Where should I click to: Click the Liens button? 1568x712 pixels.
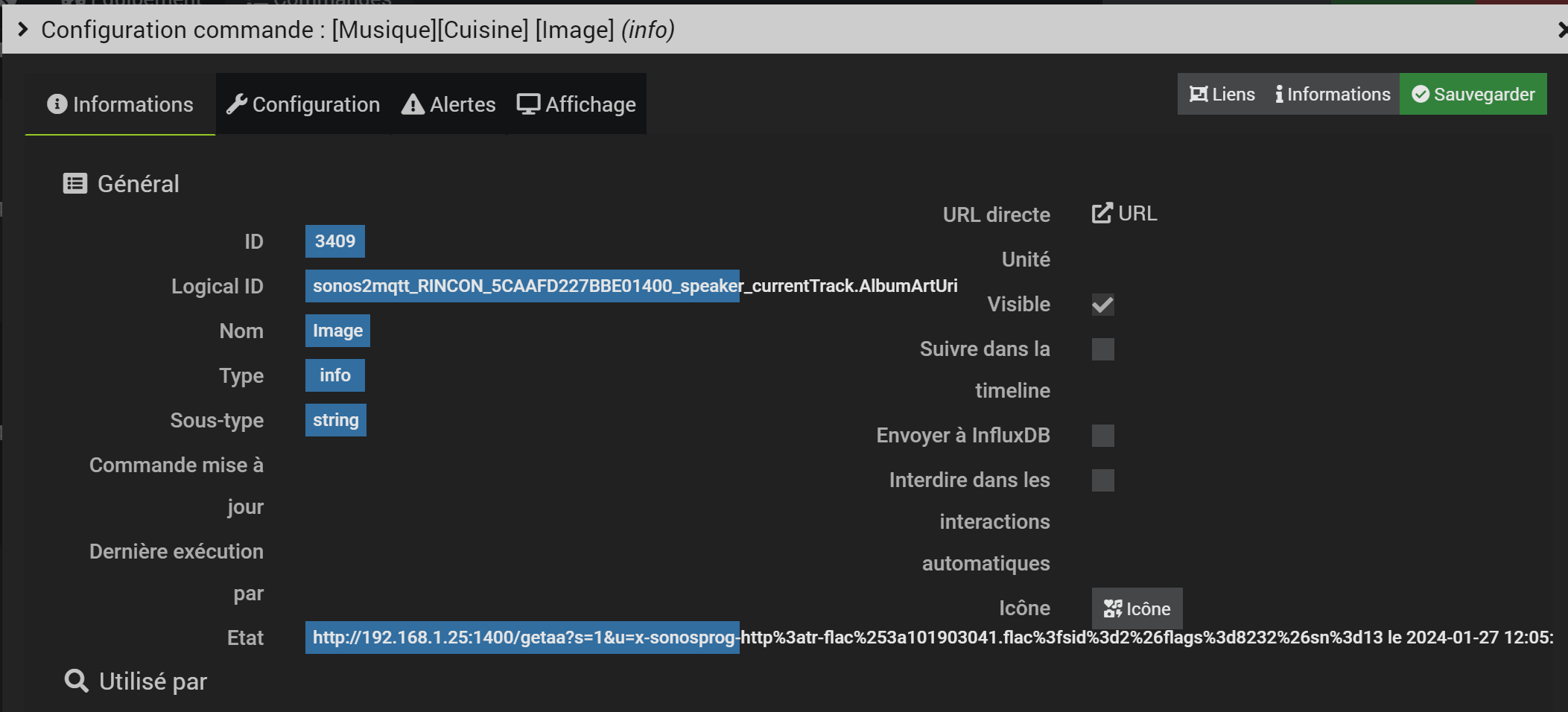[1222, 95]
